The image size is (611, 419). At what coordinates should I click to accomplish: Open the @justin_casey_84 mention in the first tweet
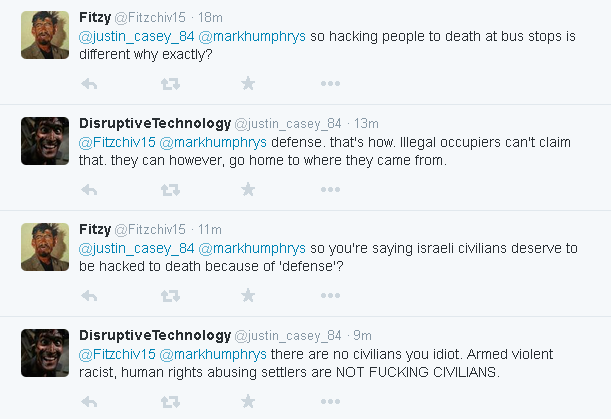pyautogui.click(x=136, y=36)
